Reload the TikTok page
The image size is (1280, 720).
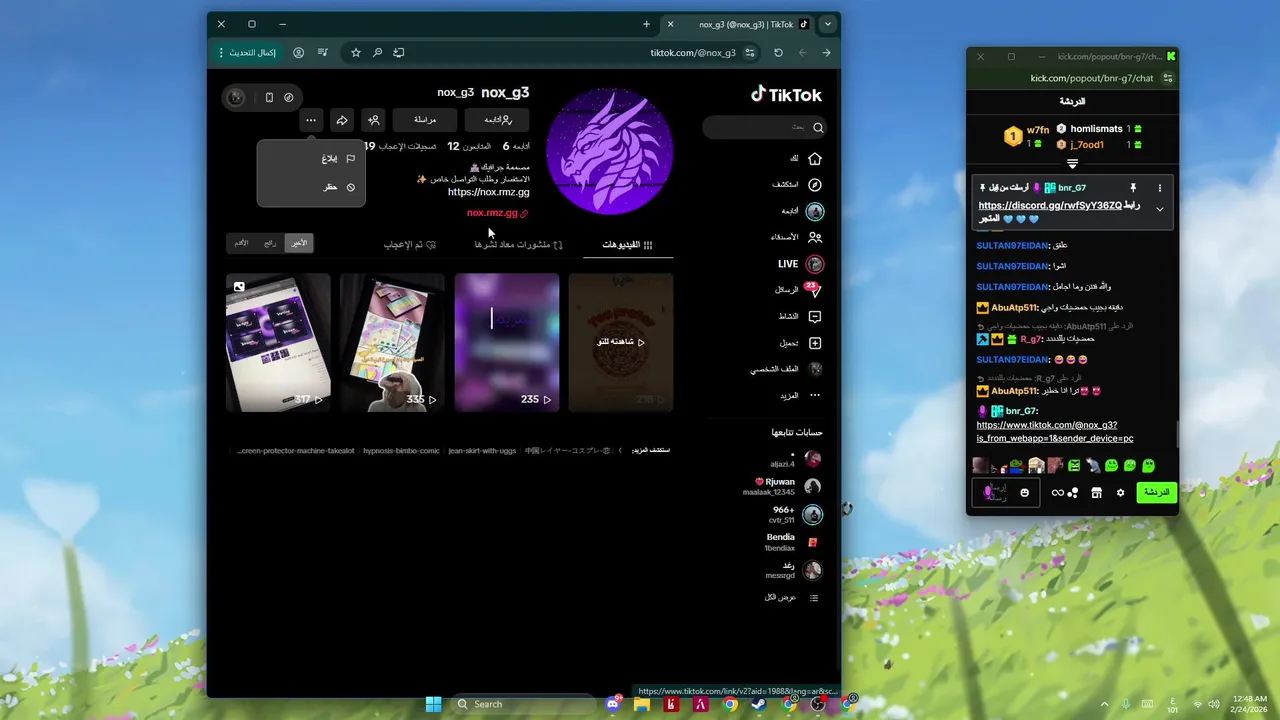pyautogui.click(x=778, y=53)
